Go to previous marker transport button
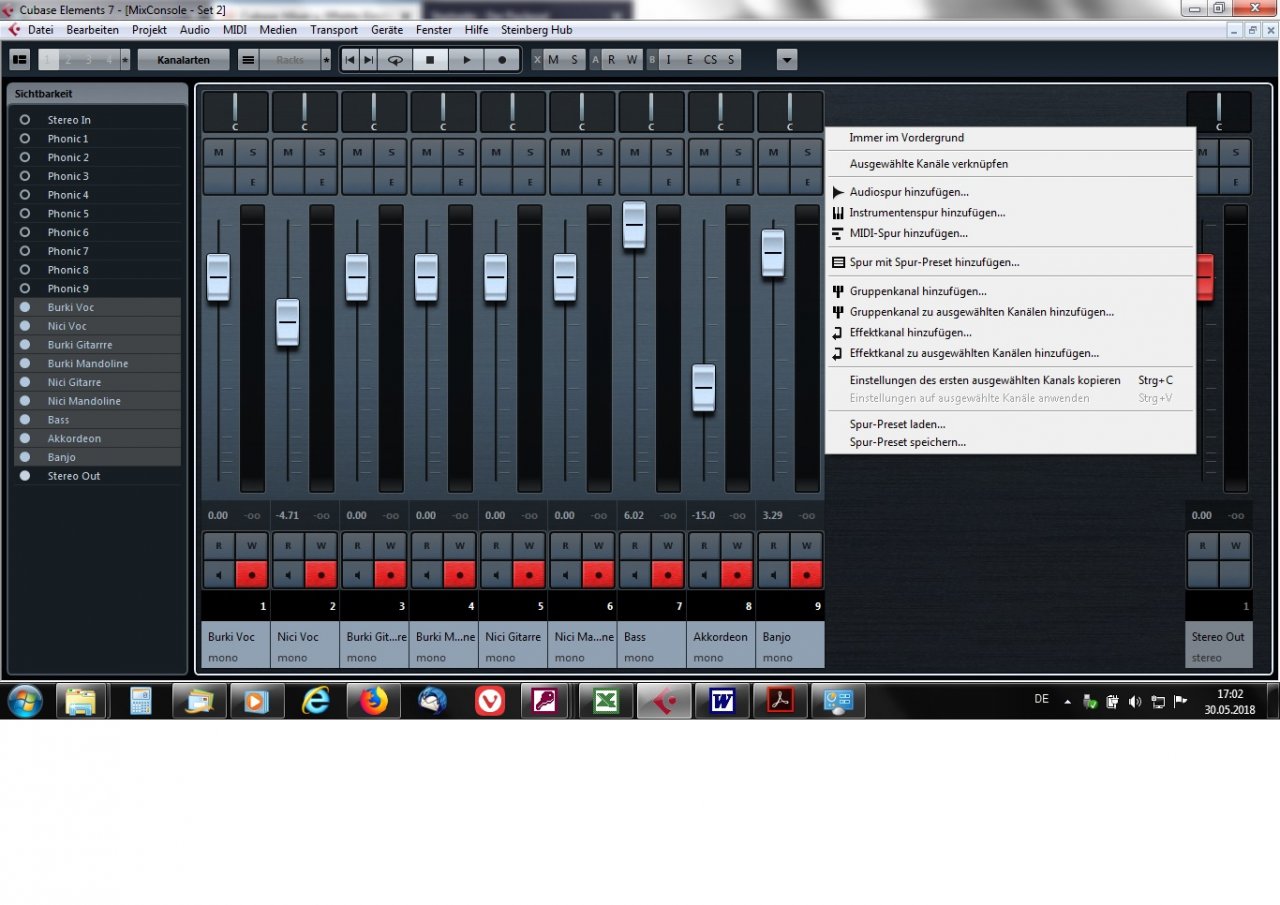This screenshot has width=1280, height=905. click(349, 60)
